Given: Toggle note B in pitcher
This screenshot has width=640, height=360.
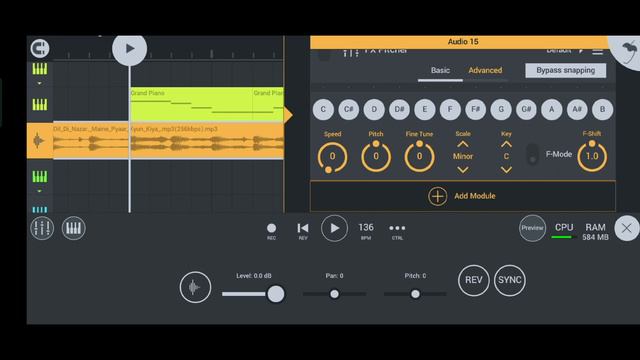Looking at the screenshot, I should [x=602, y=109].
